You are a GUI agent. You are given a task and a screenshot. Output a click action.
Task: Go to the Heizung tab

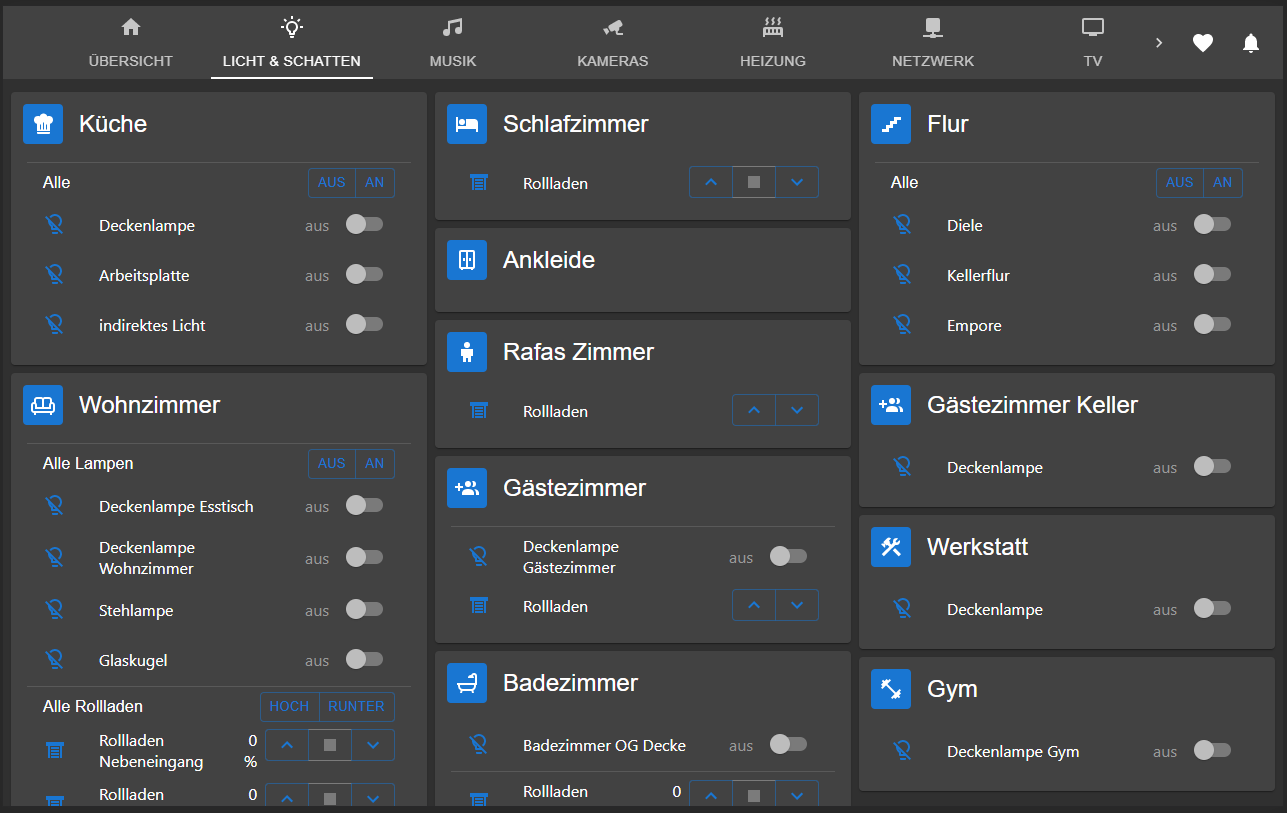coord(773,43)
